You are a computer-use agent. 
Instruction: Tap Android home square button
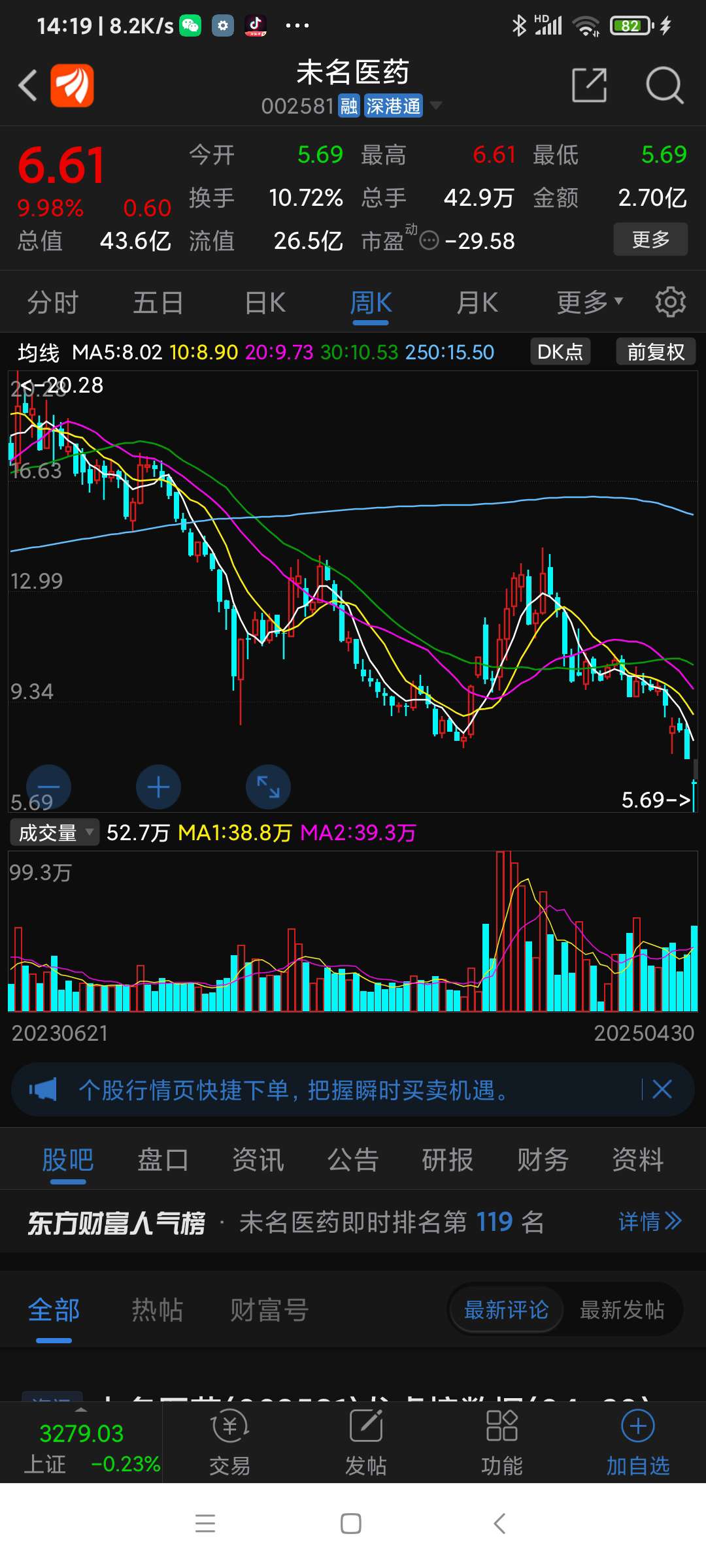[x=351, y=1524]
